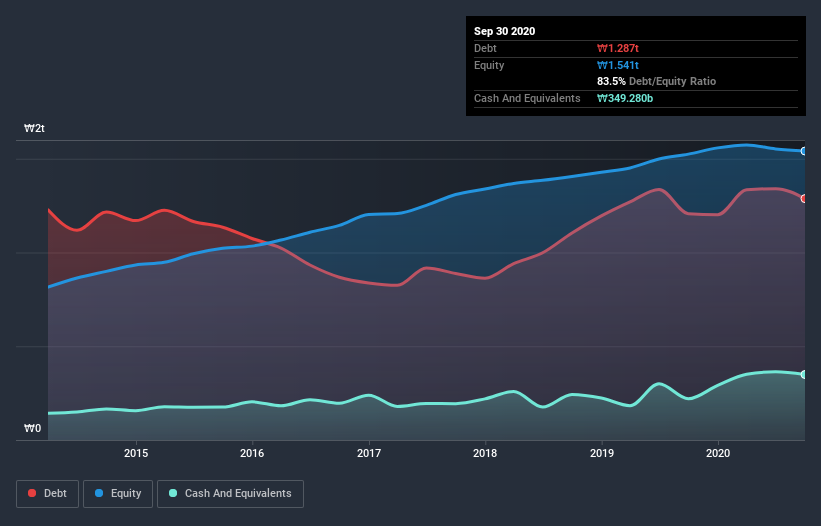Click the blue Equity legend dot

click(x=99, y=493)
